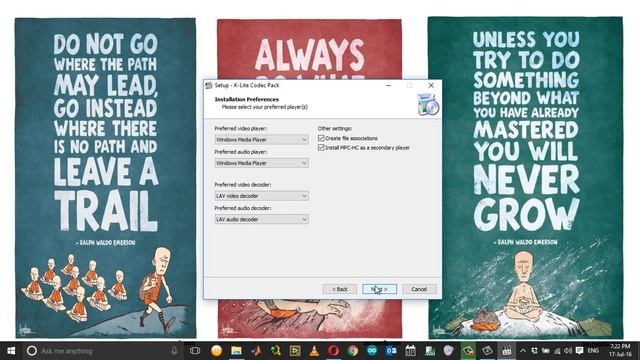Click the 'Preferred video decoder:' label
Viewport: 640px width, 360px height.
coord(242,184)
